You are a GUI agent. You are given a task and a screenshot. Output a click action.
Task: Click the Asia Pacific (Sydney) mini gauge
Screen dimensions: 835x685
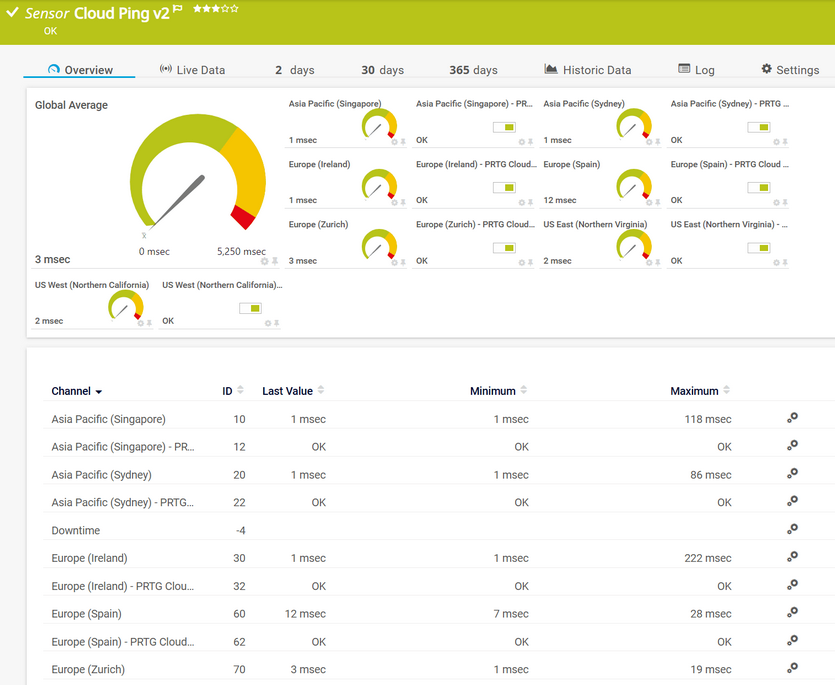tap(634, 125)
